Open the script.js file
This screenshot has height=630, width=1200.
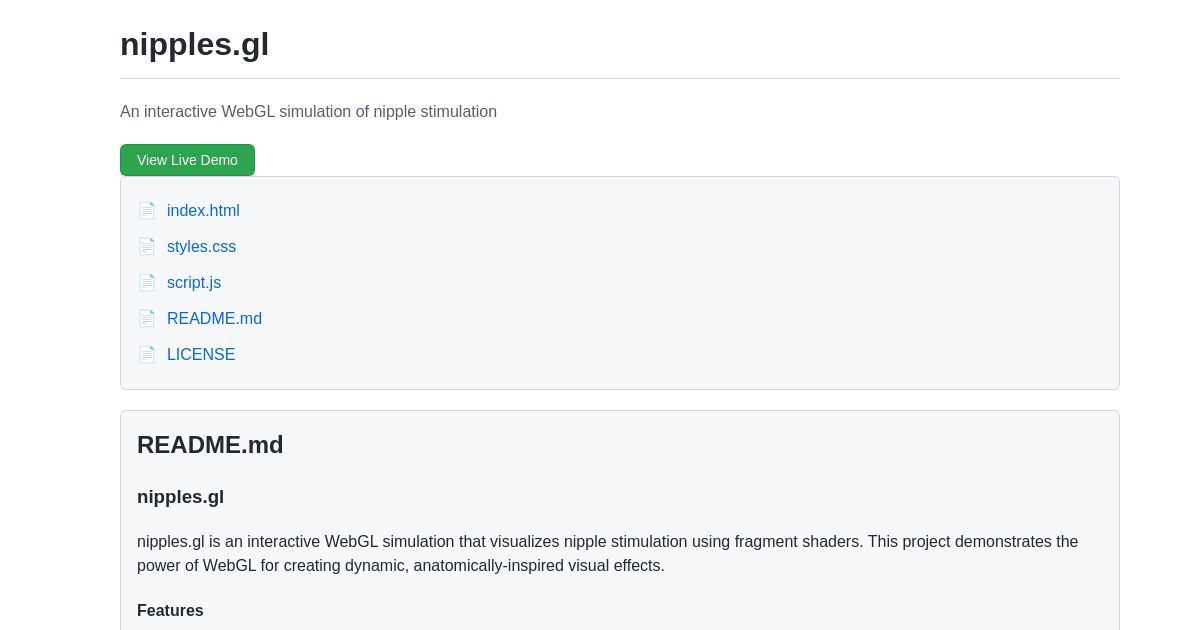[x=193, y=282]
